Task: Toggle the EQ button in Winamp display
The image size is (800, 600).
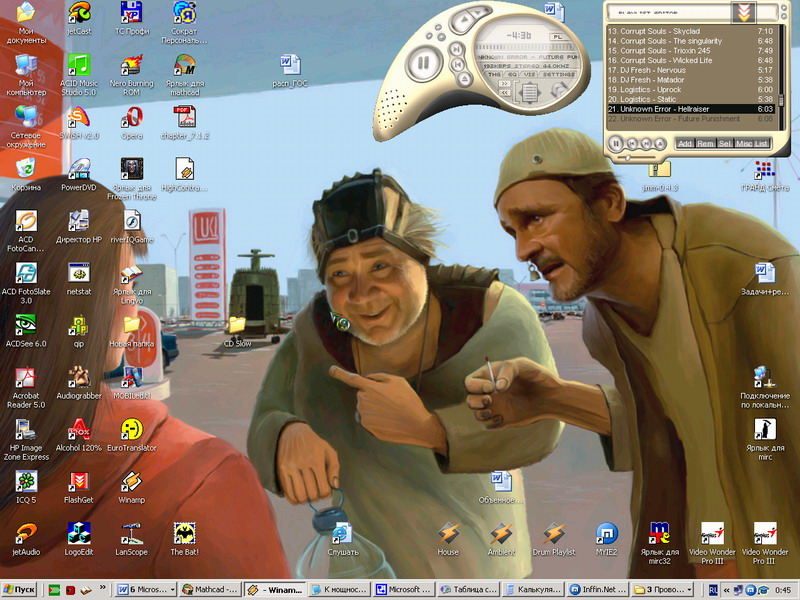Action: click(512, 74)
